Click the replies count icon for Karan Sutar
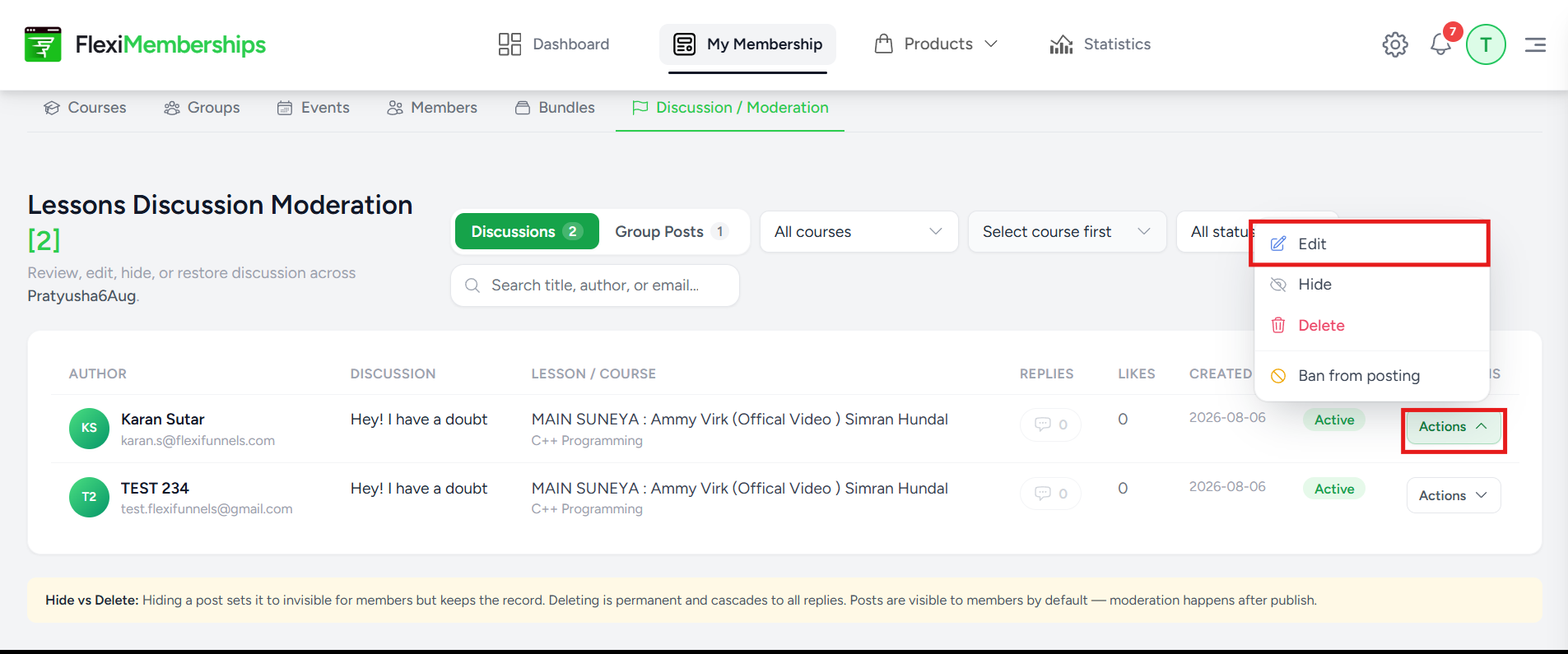The width and height of the screenshot is (1568, 654). coord(1050,424)
